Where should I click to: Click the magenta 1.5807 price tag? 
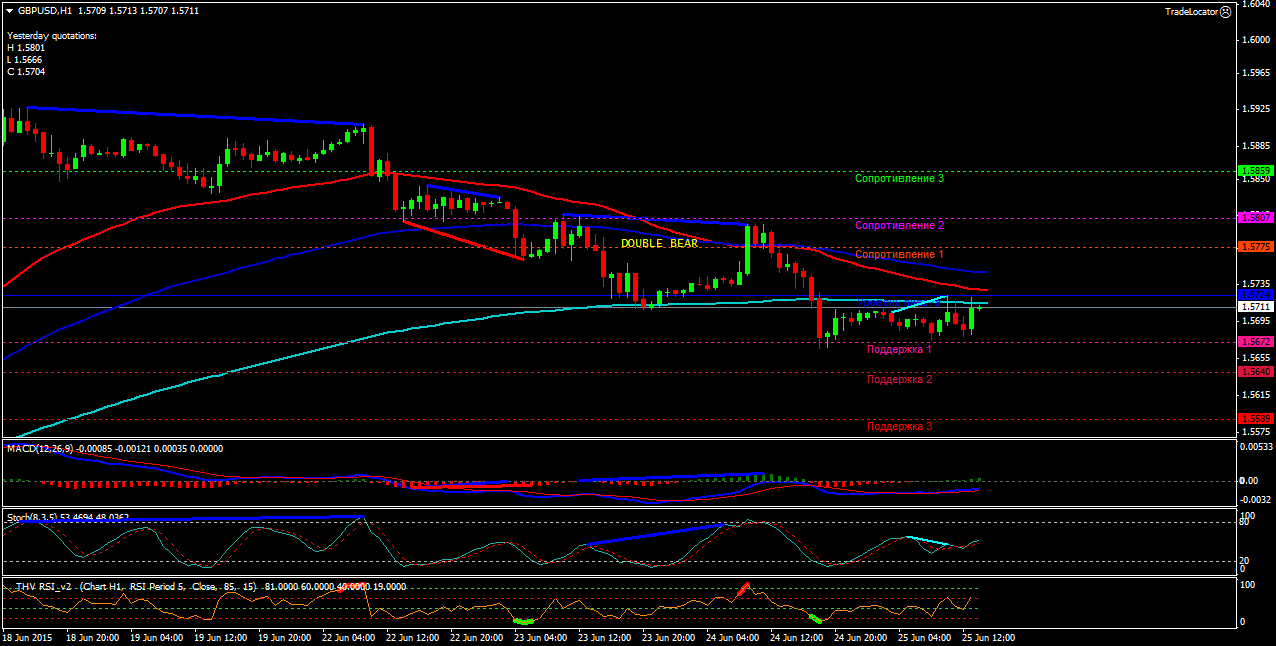pyautogui.click(x=1255, y=217)
